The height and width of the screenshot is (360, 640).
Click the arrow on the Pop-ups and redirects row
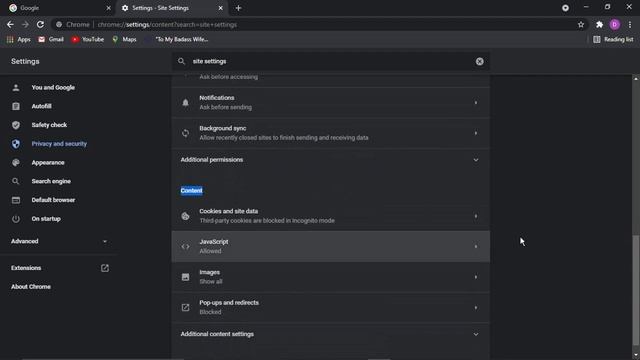click(x=476, y=307)
